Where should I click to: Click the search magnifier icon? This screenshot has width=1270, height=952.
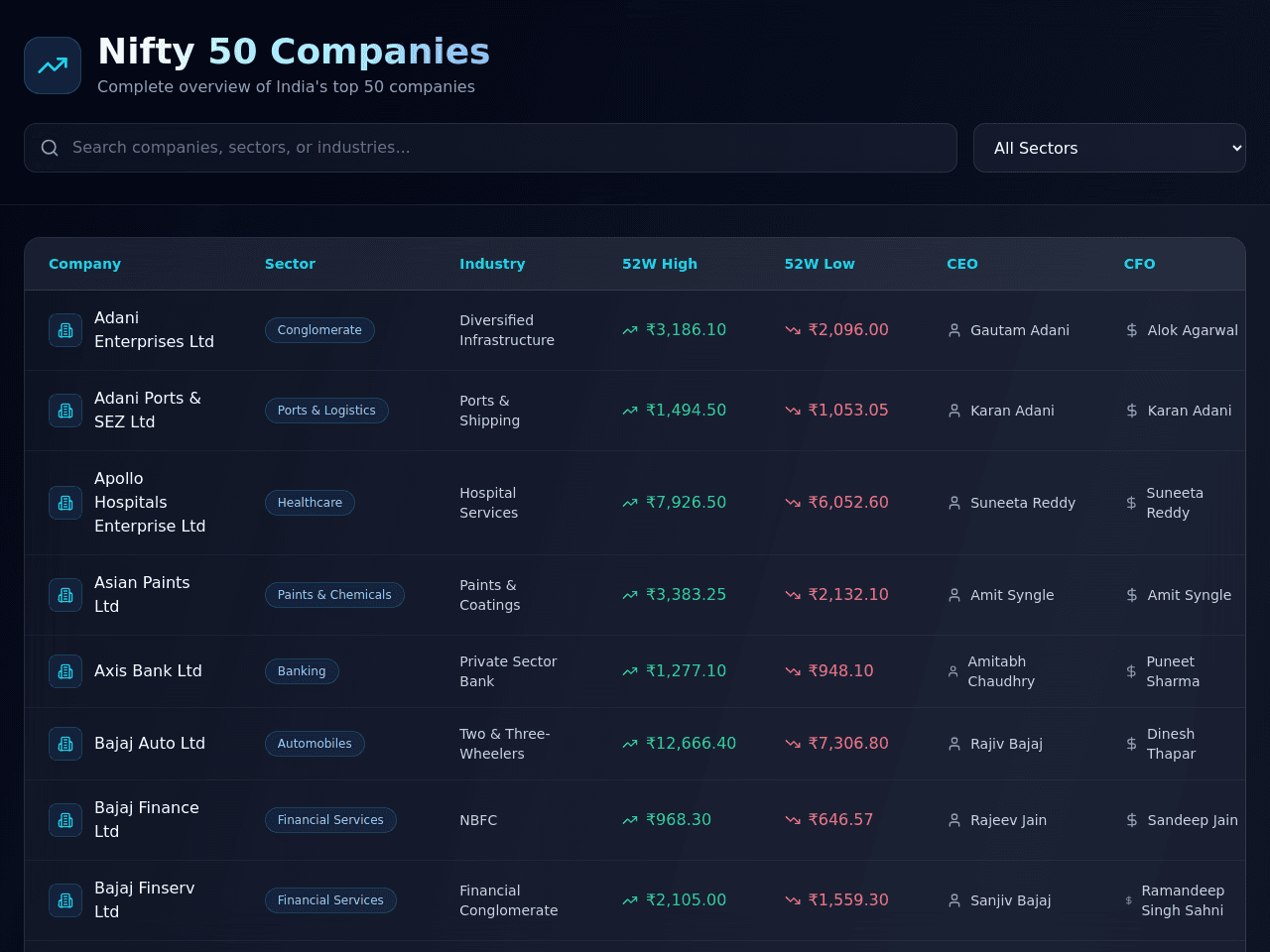[x=50, y=148]
